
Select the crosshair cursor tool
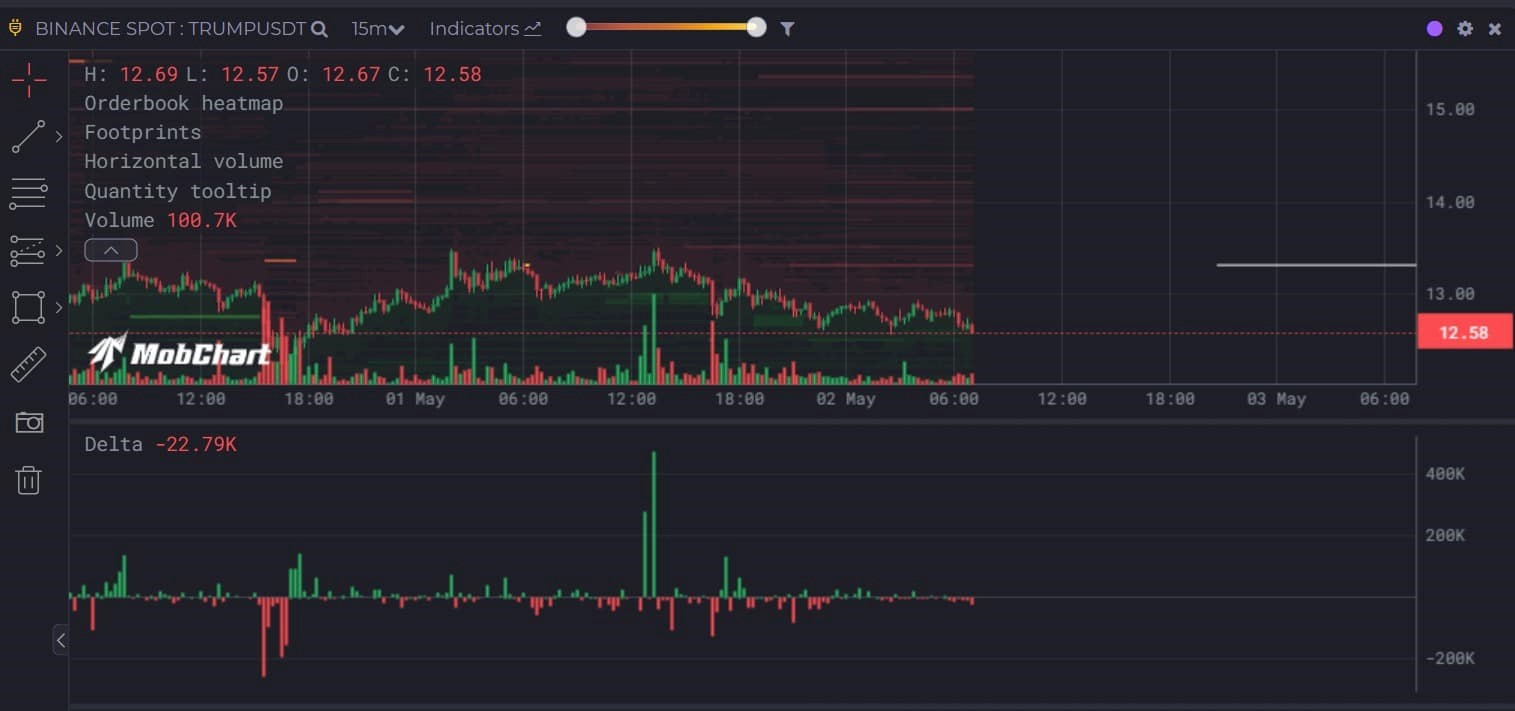[x=29, y=80]
